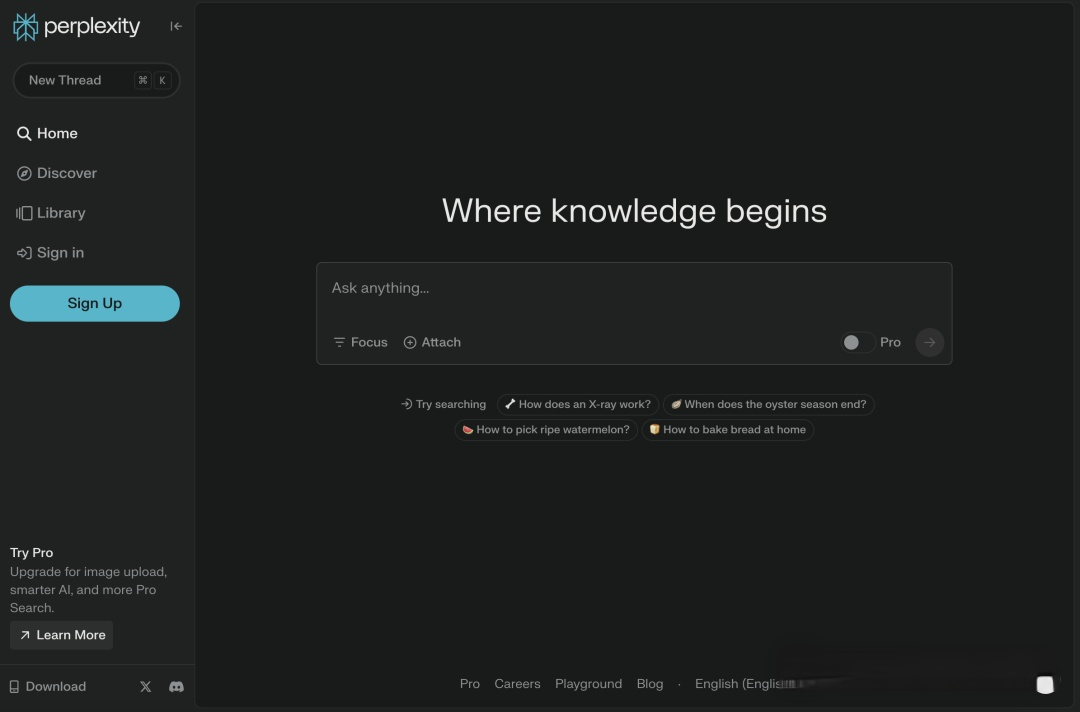
Task: Click the Download link in sidebar
Action: click(x=48, y=687)
